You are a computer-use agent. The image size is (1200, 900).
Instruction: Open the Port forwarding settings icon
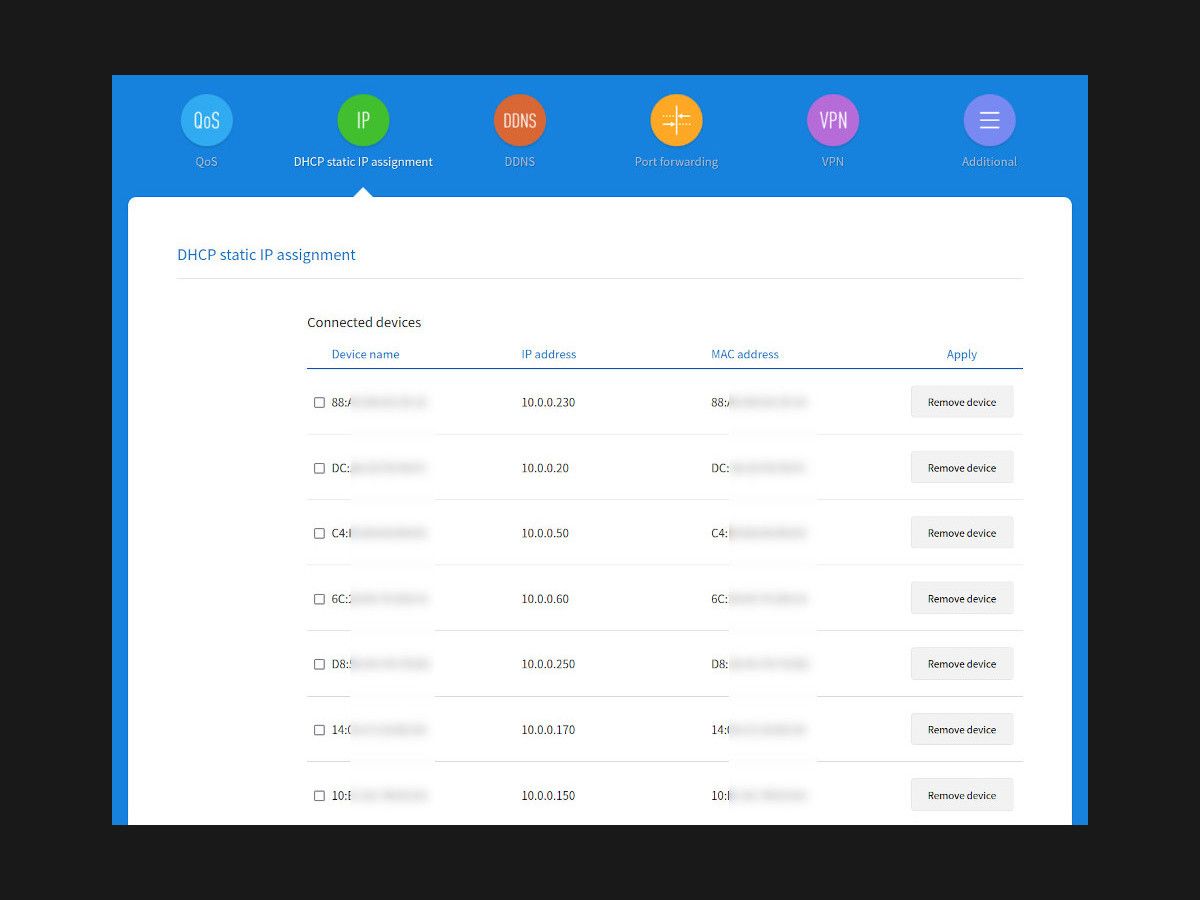(676, 118)
